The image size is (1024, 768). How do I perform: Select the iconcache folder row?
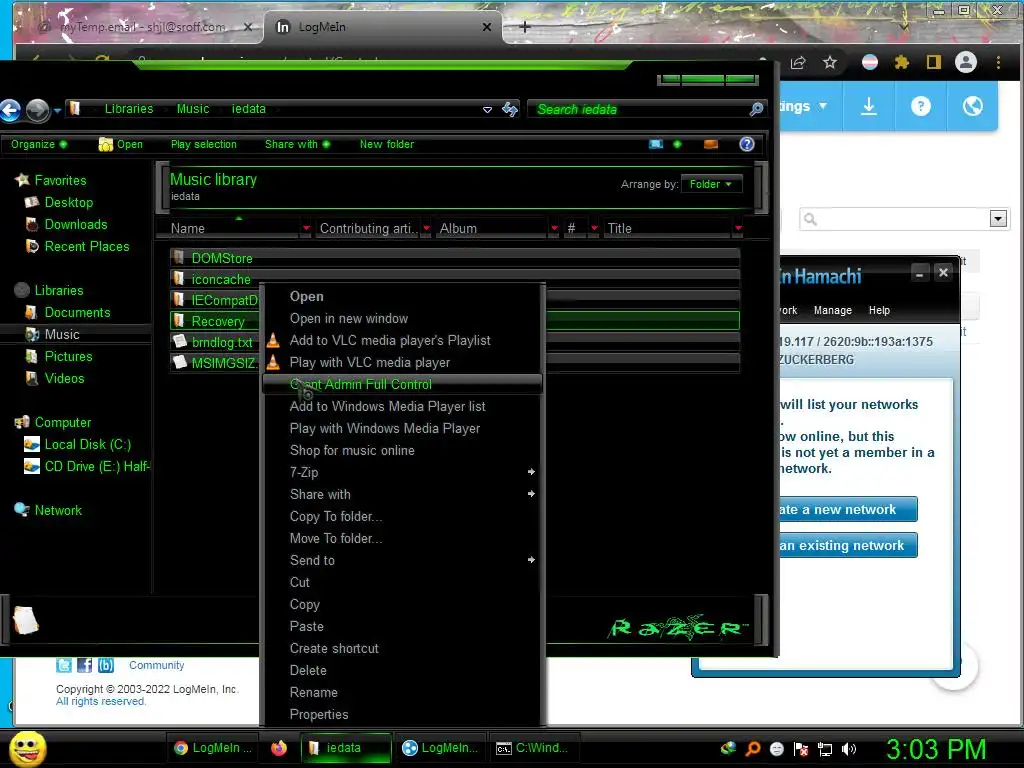coord(455,279)
